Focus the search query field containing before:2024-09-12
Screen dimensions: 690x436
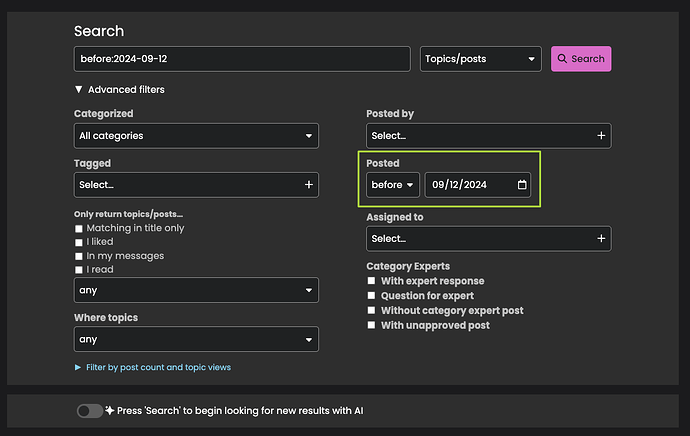[x=242, y=59]
